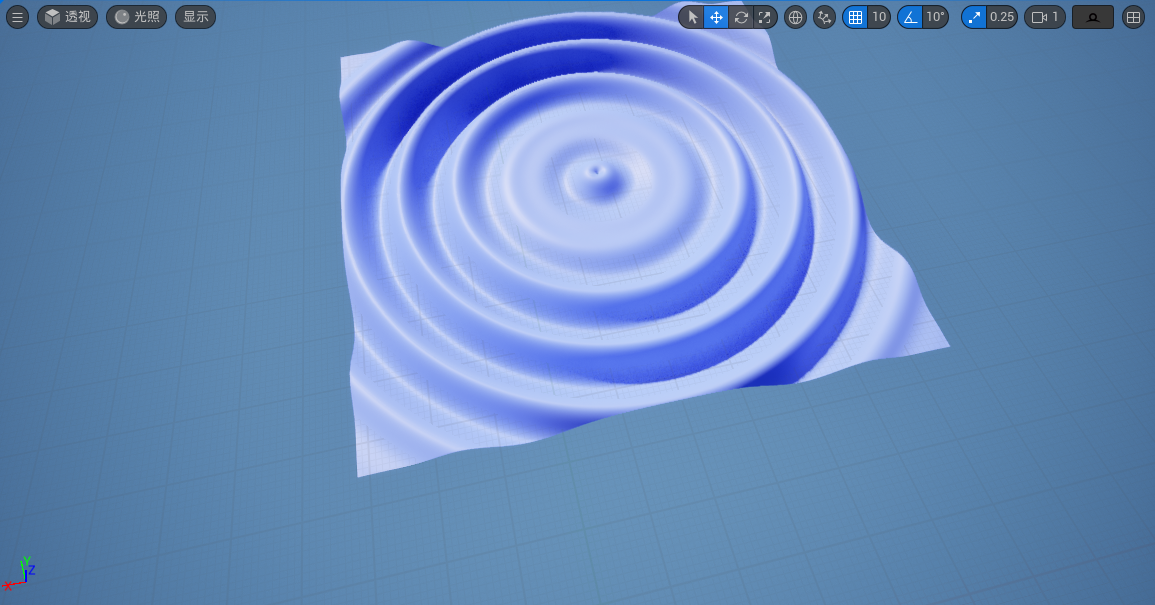Viewport: 1155px width, 605px height.
Task: Activate the rotate tool
Action: pyautogui.click(x=741, y=17)
